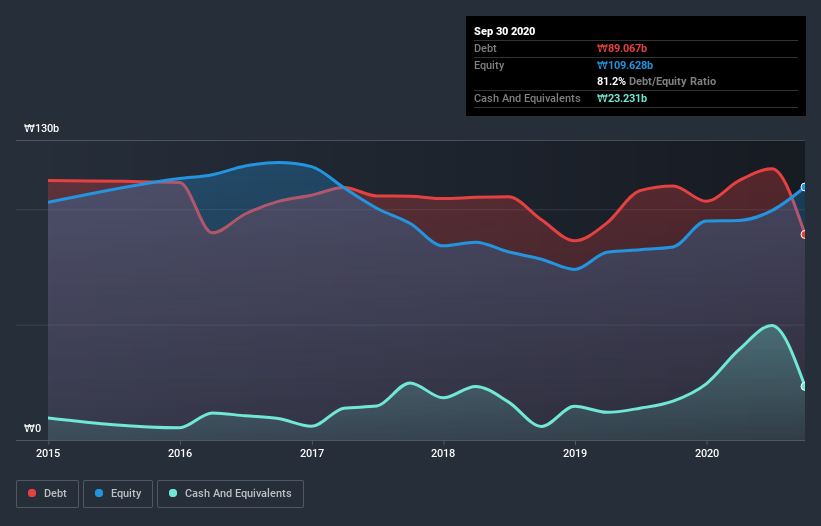This screenshot has height=526, width=821.
Task: Select the 2018 x-axis label
Action: coord(443,453)
